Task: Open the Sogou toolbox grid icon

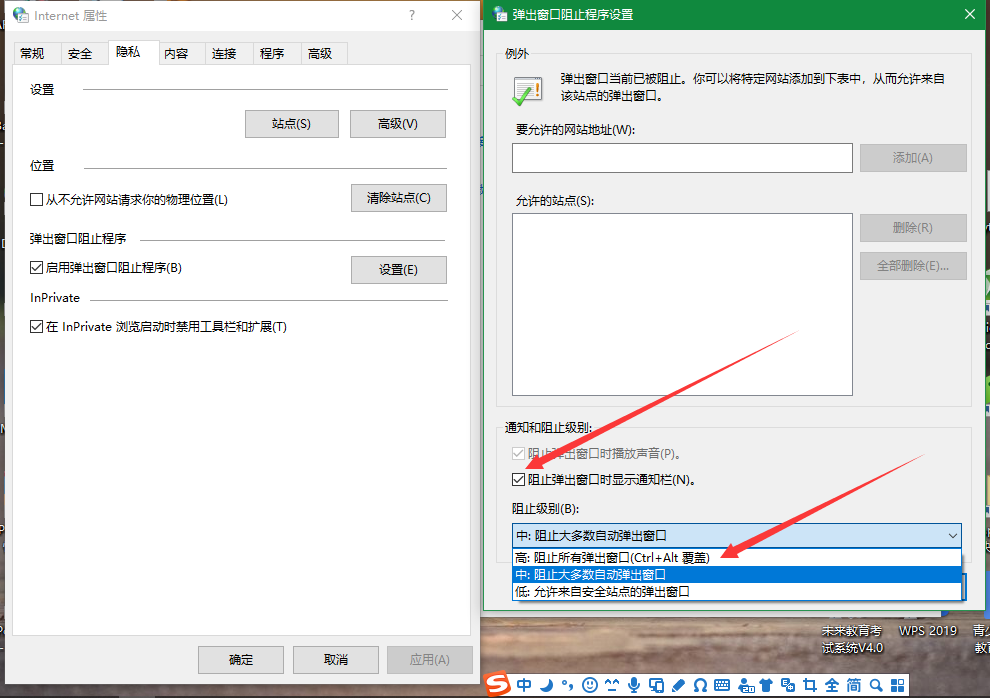Action: coord(898,685)
